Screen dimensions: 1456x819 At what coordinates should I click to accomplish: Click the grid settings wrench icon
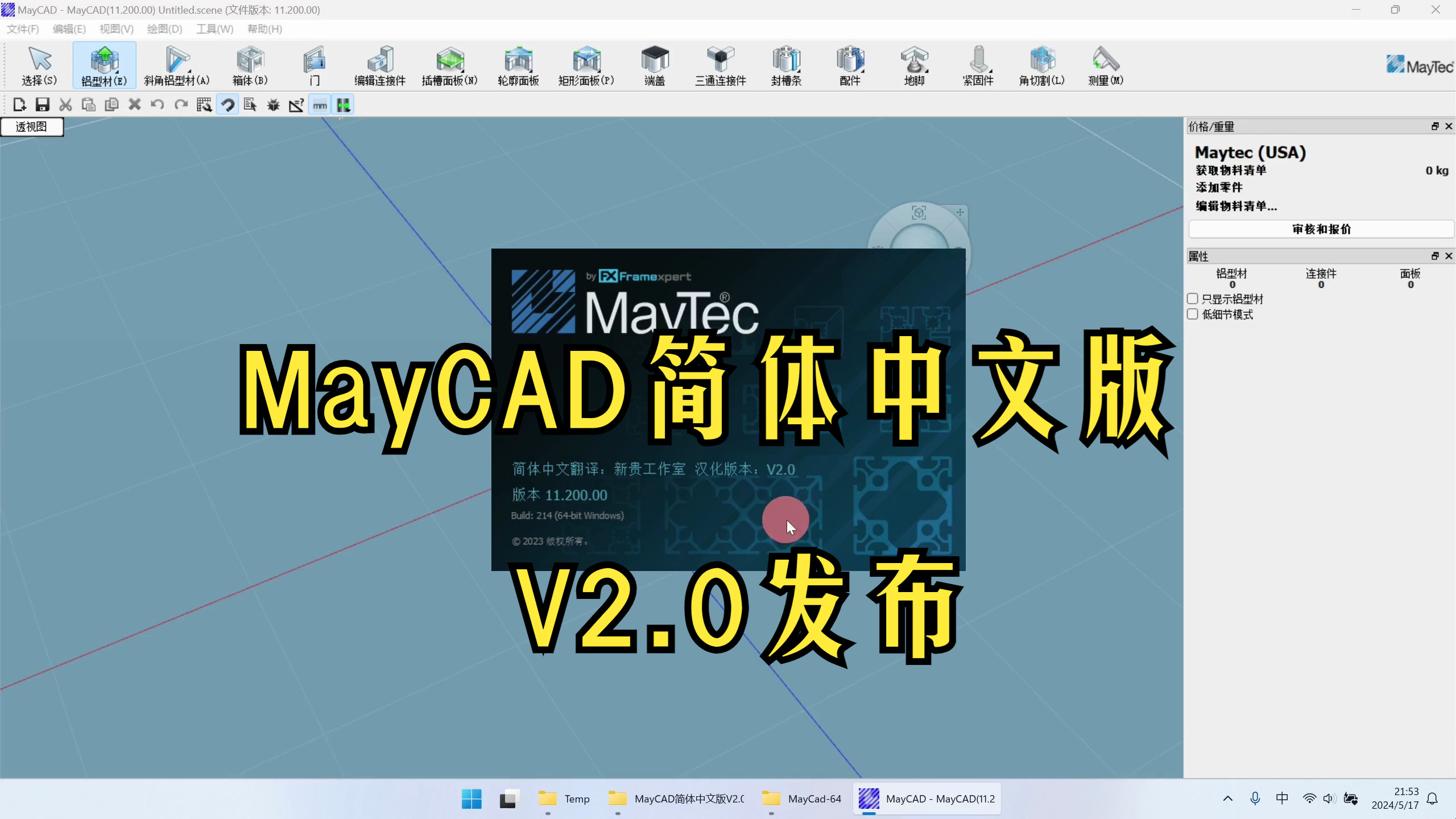204,105
